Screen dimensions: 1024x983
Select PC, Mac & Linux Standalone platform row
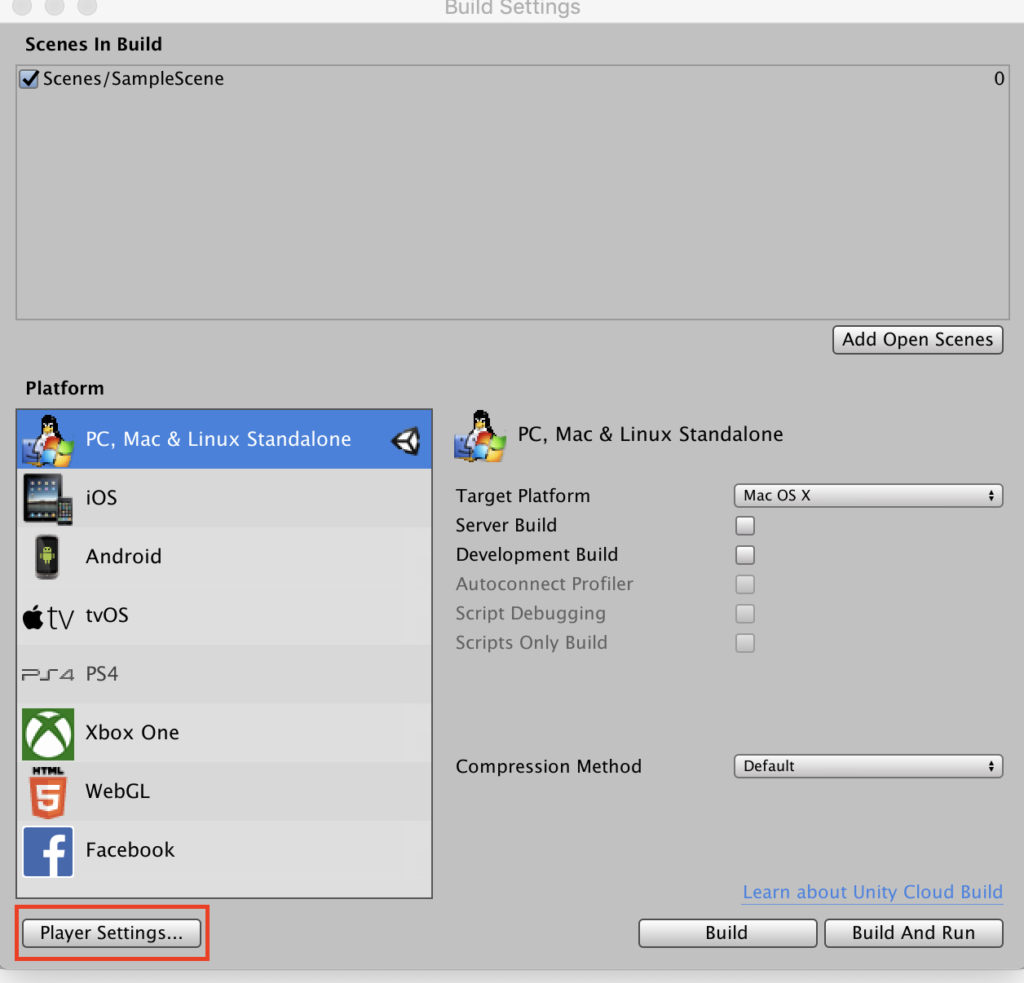point(218,440)
